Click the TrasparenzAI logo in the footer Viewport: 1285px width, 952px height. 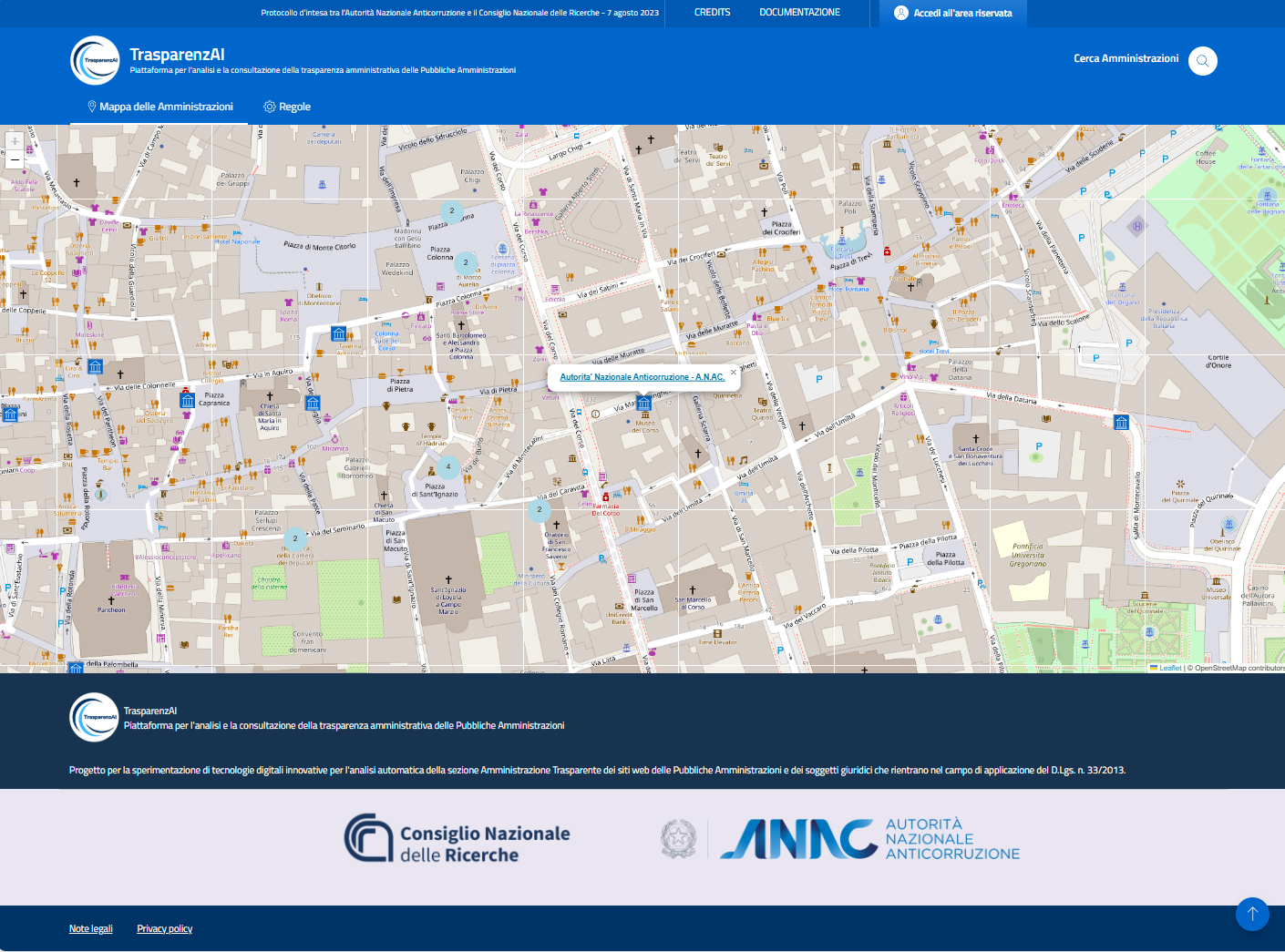point(94,717)
